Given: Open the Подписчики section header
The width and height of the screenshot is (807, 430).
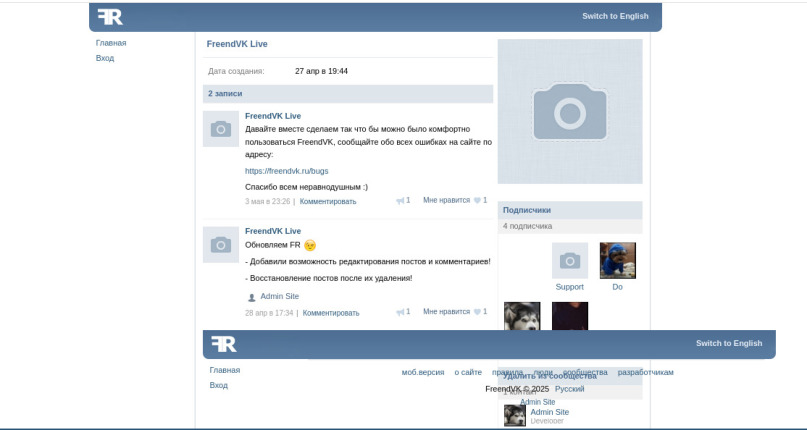Looking at the screenshot, I should click(x=570, y=210).
